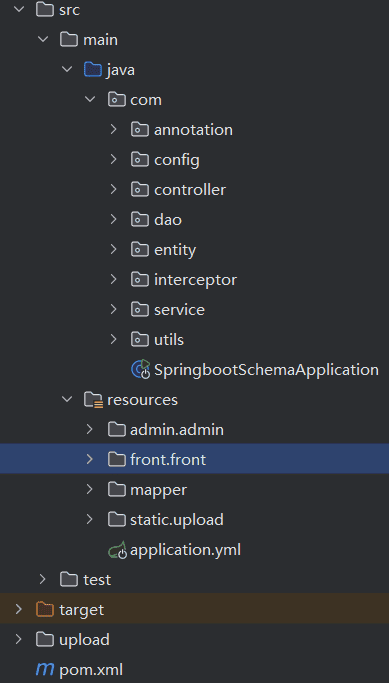Expand the front.front folder
Screen dimensions: 389x683
tap(90, 459)
